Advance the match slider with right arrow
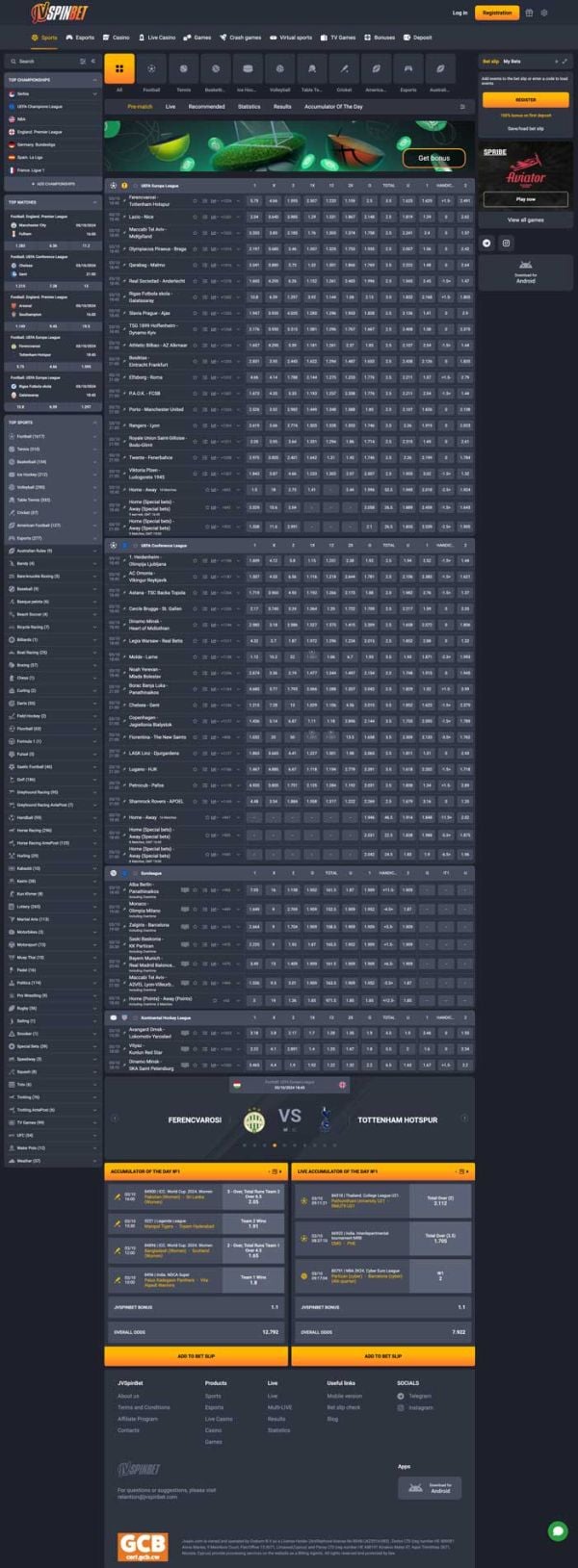Viewport: 578px width, 1568px height. tap(464, 1118)
